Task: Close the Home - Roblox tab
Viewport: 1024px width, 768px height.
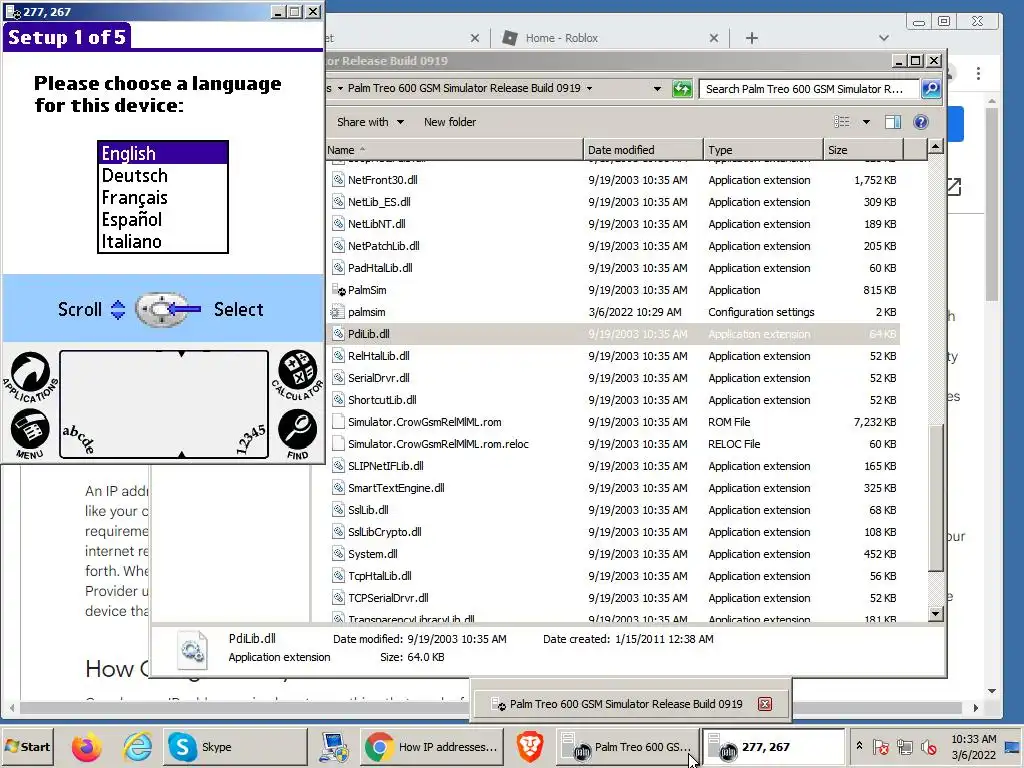Action: pos(714,38)
